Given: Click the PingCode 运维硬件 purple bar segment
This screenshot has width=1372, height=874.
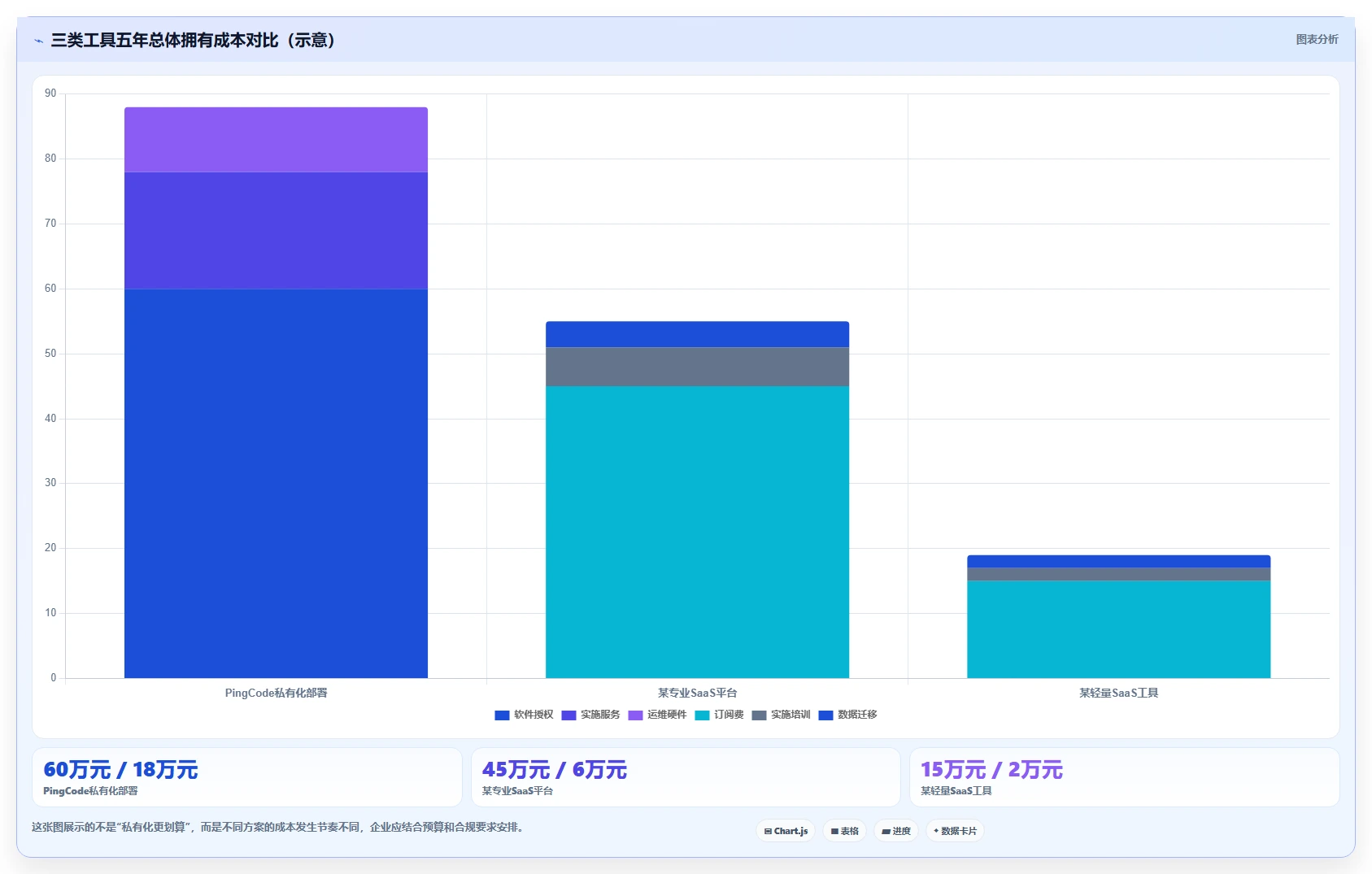Looking at the screenshot, I should (276, 140).
